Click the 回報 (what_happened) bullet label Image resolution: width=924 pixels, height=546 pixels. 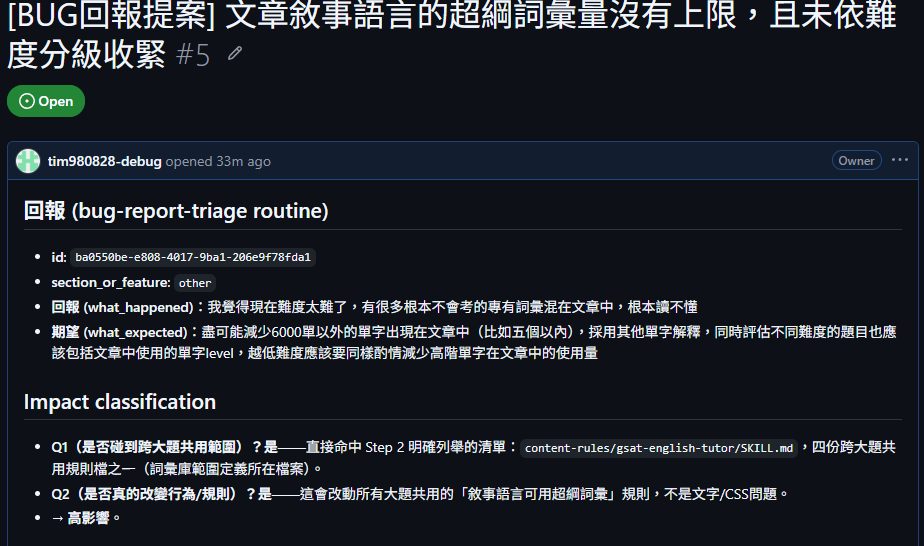(x=122, y=307)
